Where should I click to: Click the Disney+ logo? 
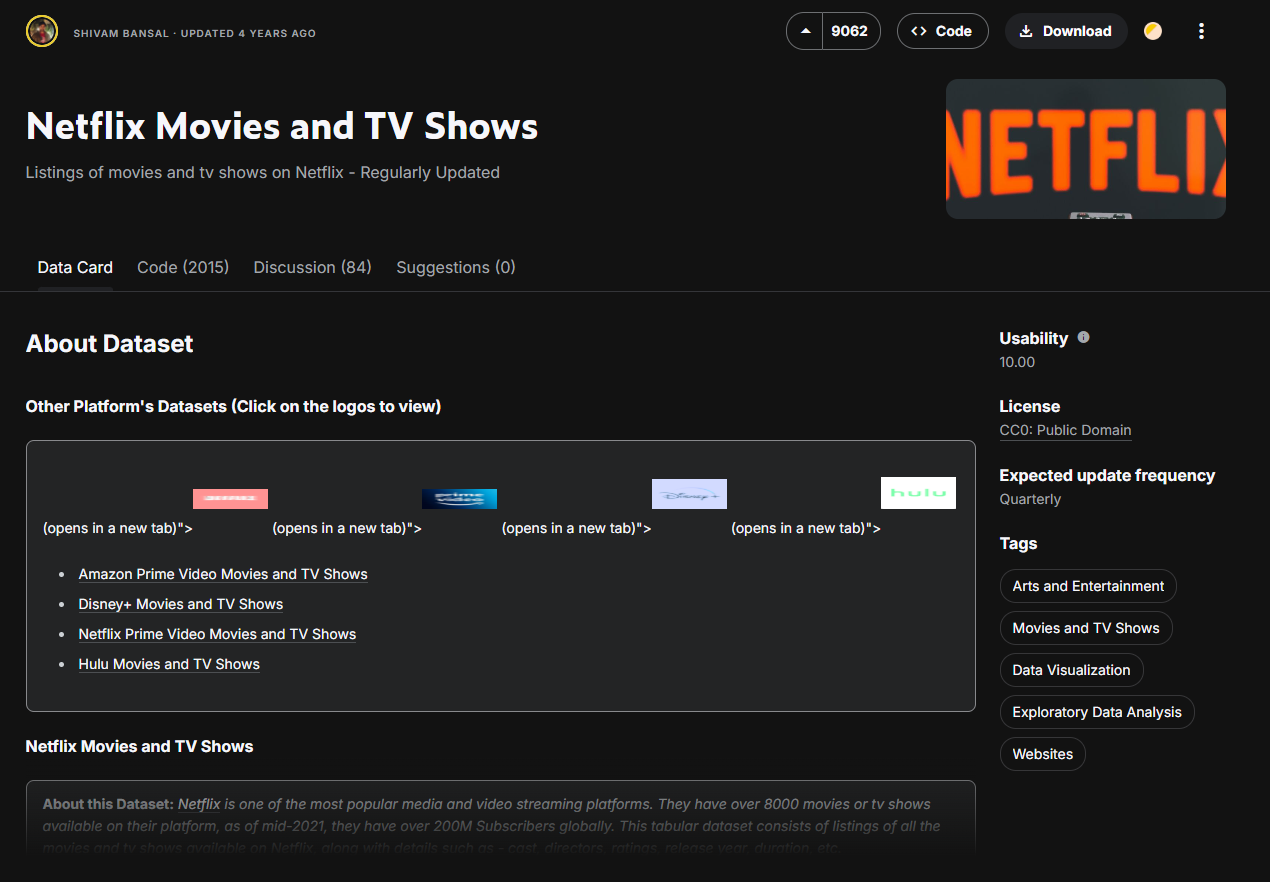coord(689,494)
